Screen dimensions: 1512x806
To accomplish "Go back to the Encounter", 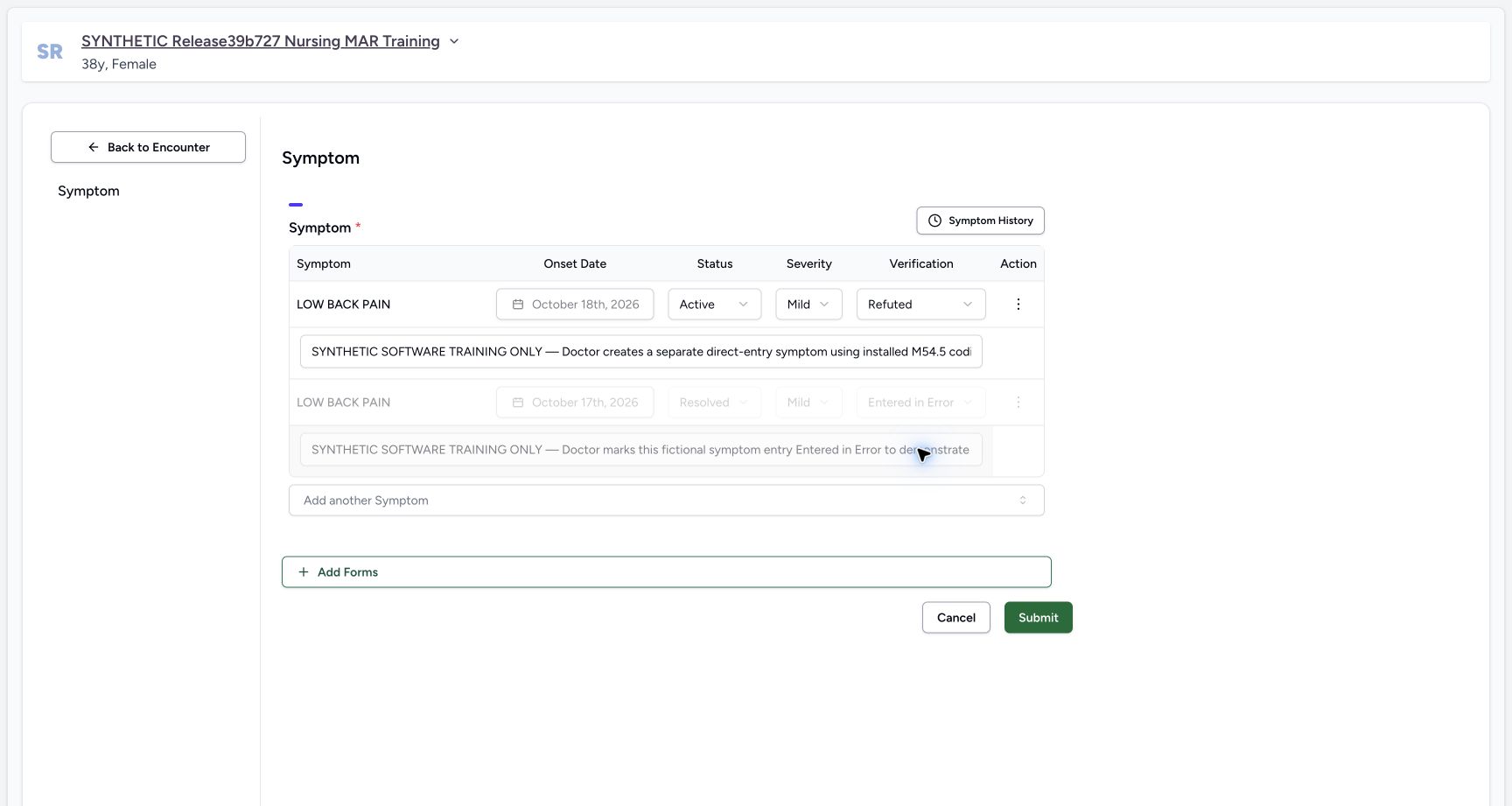I will (148, 147).
